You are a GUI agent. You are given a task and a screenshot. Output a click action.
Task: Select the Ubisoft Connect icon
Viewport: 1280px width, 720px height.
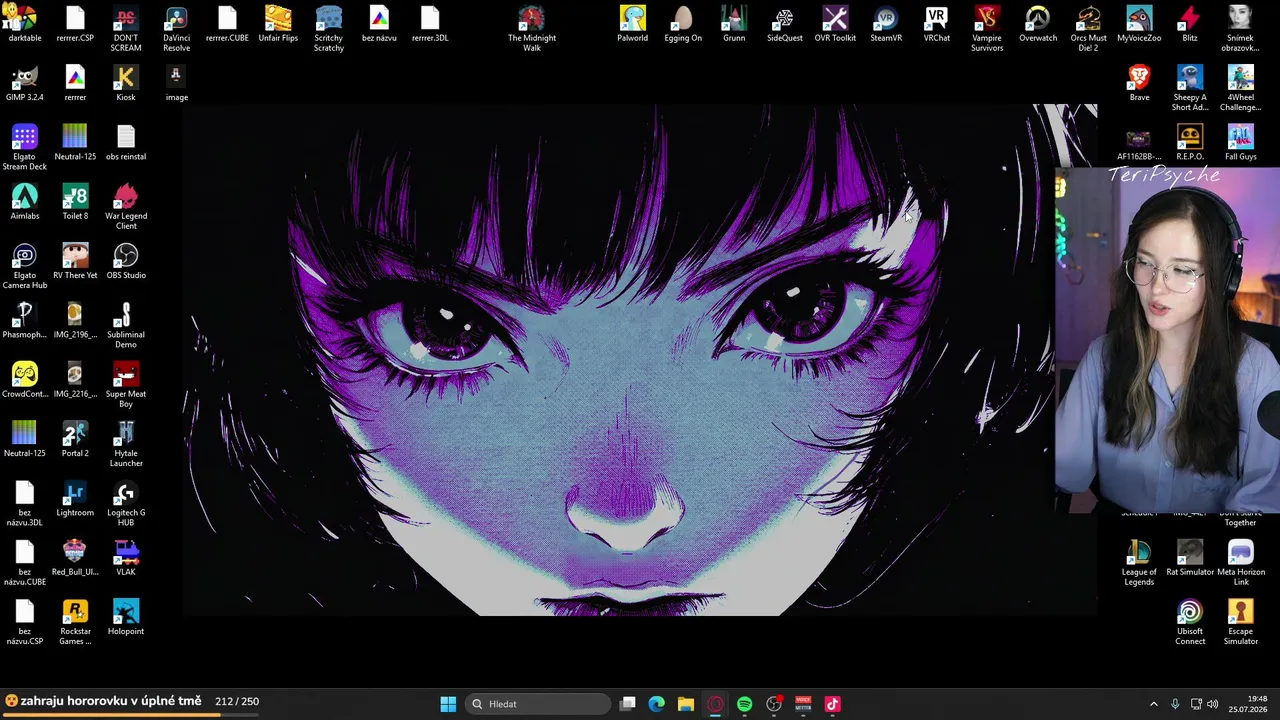1190,623
